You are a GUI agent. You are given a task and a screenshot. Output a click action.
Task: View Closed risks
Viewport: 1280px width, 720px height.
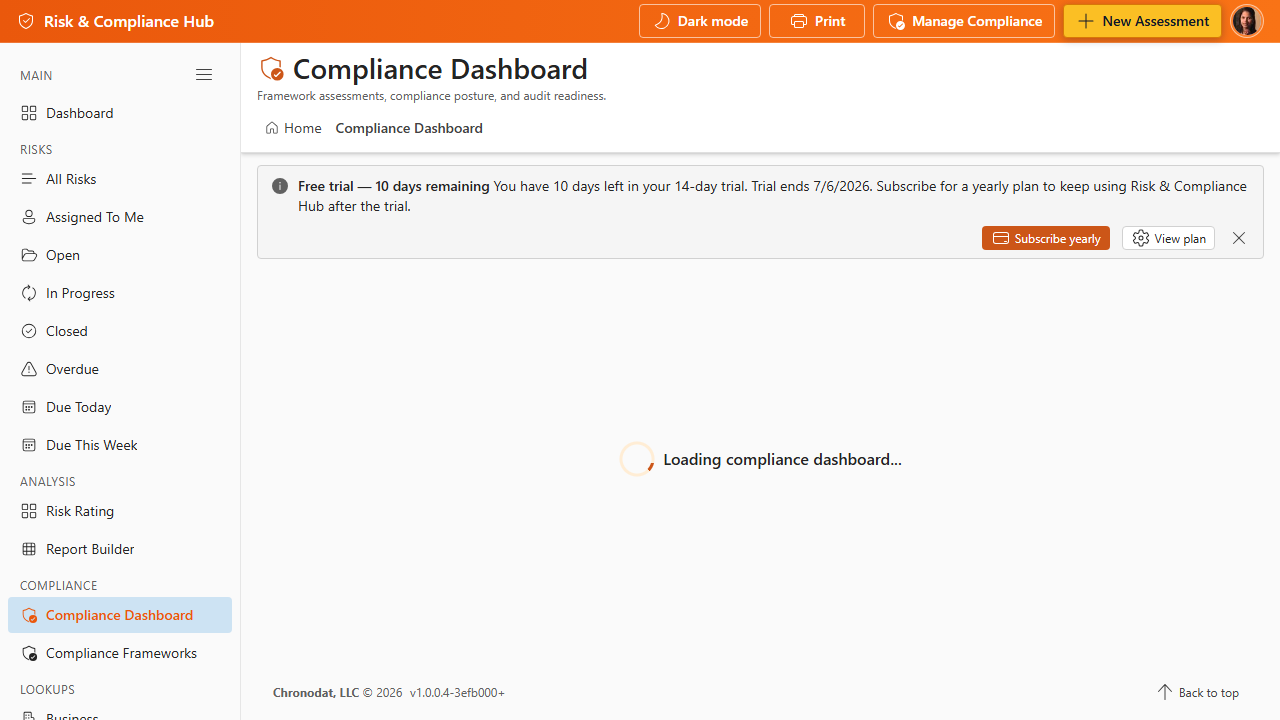[120, 331]
